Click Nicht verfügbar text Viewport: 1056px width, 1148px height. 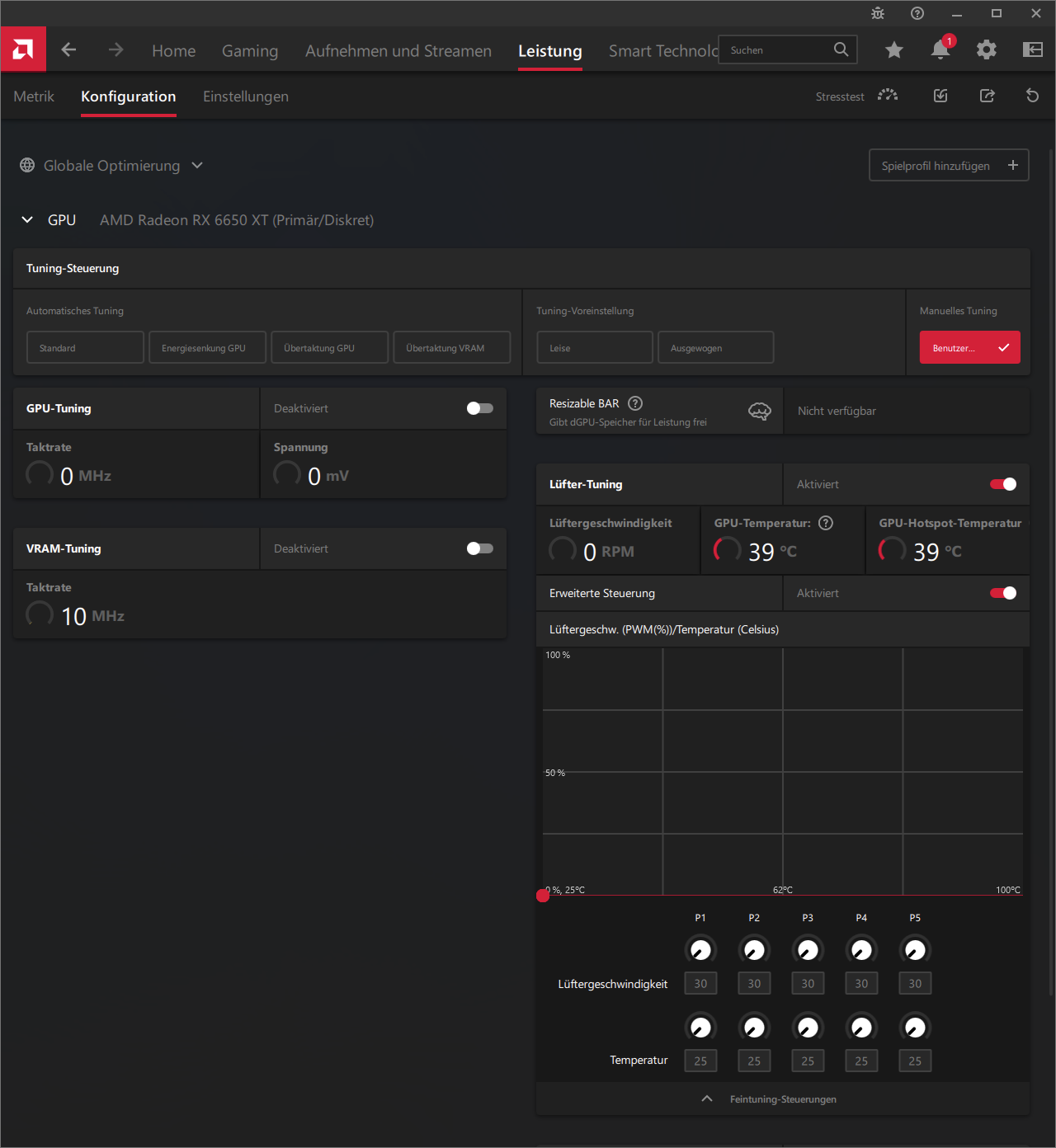point(837,411)
